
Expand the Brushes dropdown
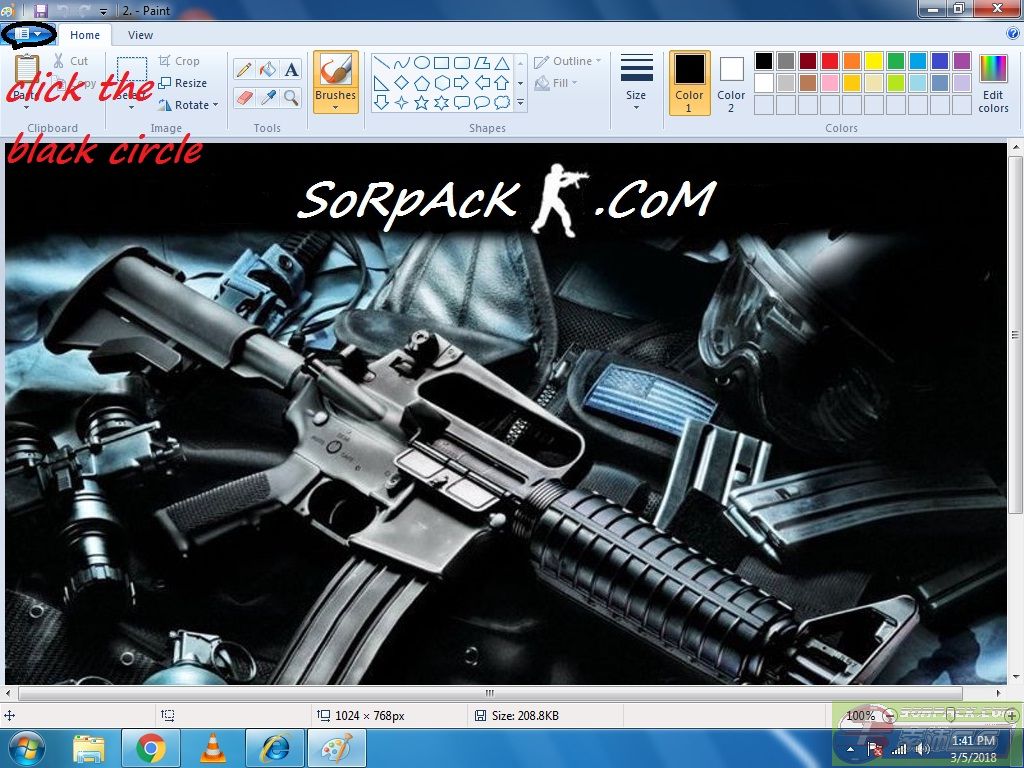point(335,103)
